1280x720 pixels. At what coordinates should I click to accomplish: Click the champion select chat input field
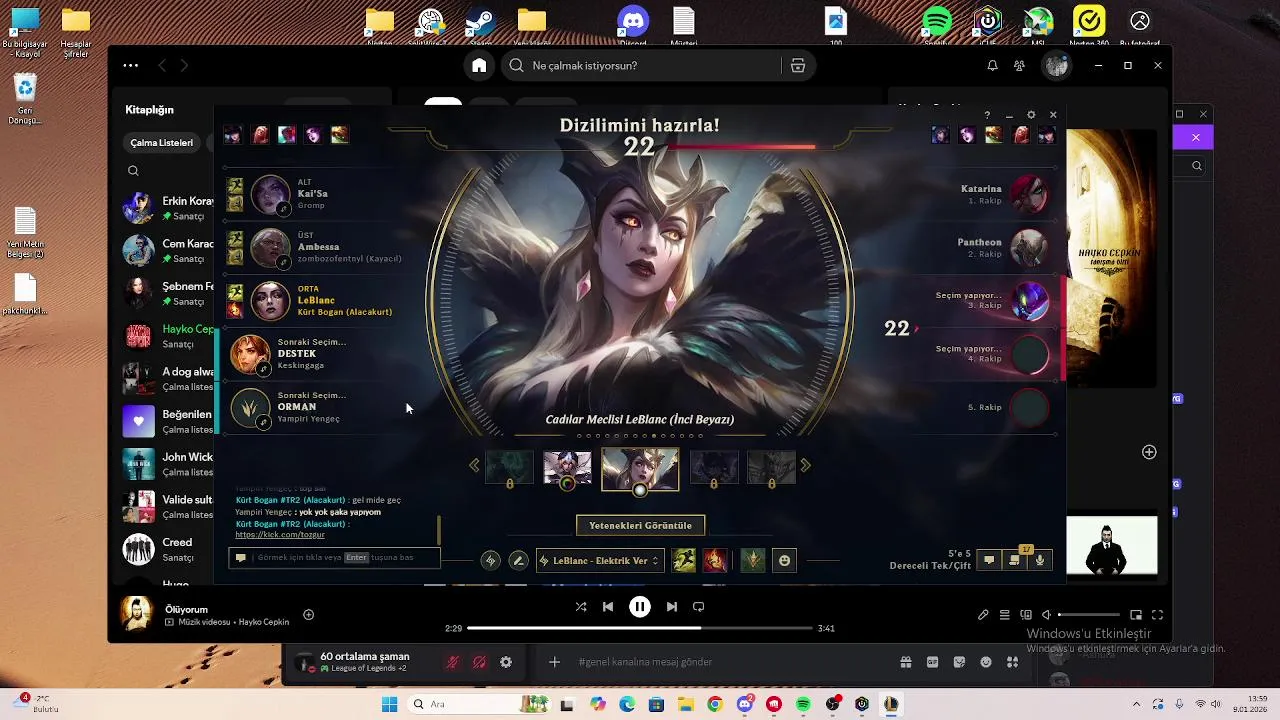(334, 557)
